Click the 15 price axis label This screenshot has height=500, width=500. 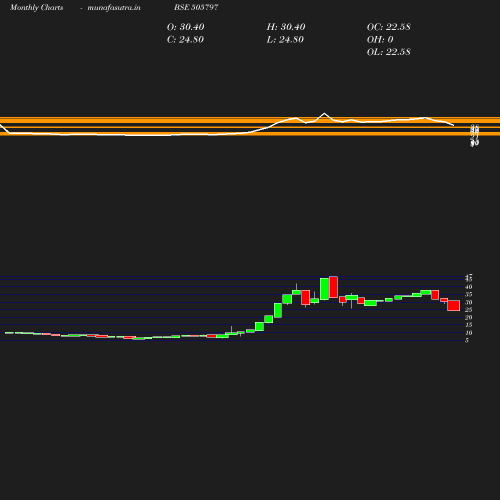[469, 325]
